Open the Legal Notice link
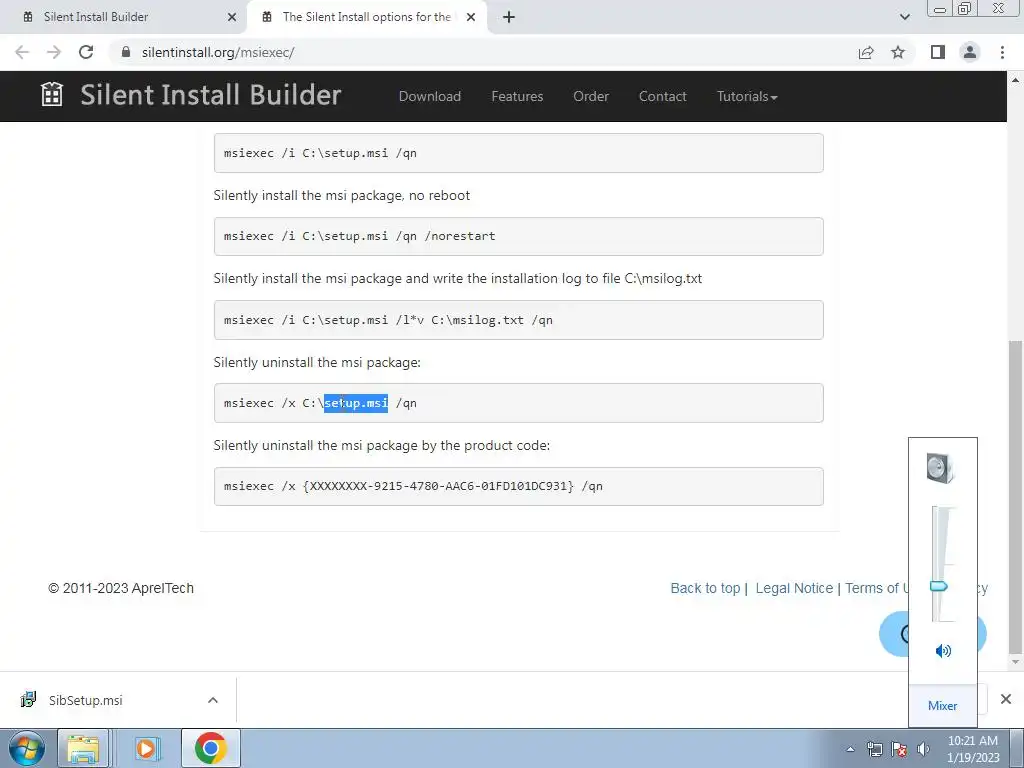 pos(794,588)
